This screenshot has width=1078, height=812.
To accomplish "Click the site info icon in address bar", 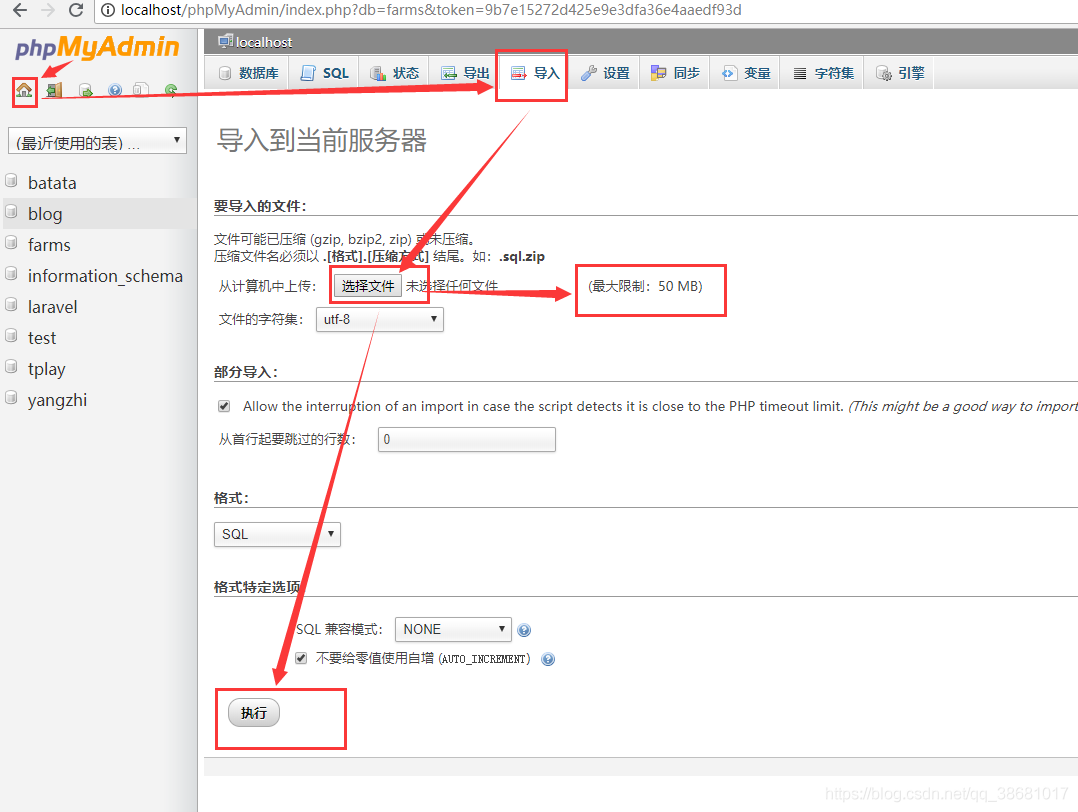I will 108,10.
